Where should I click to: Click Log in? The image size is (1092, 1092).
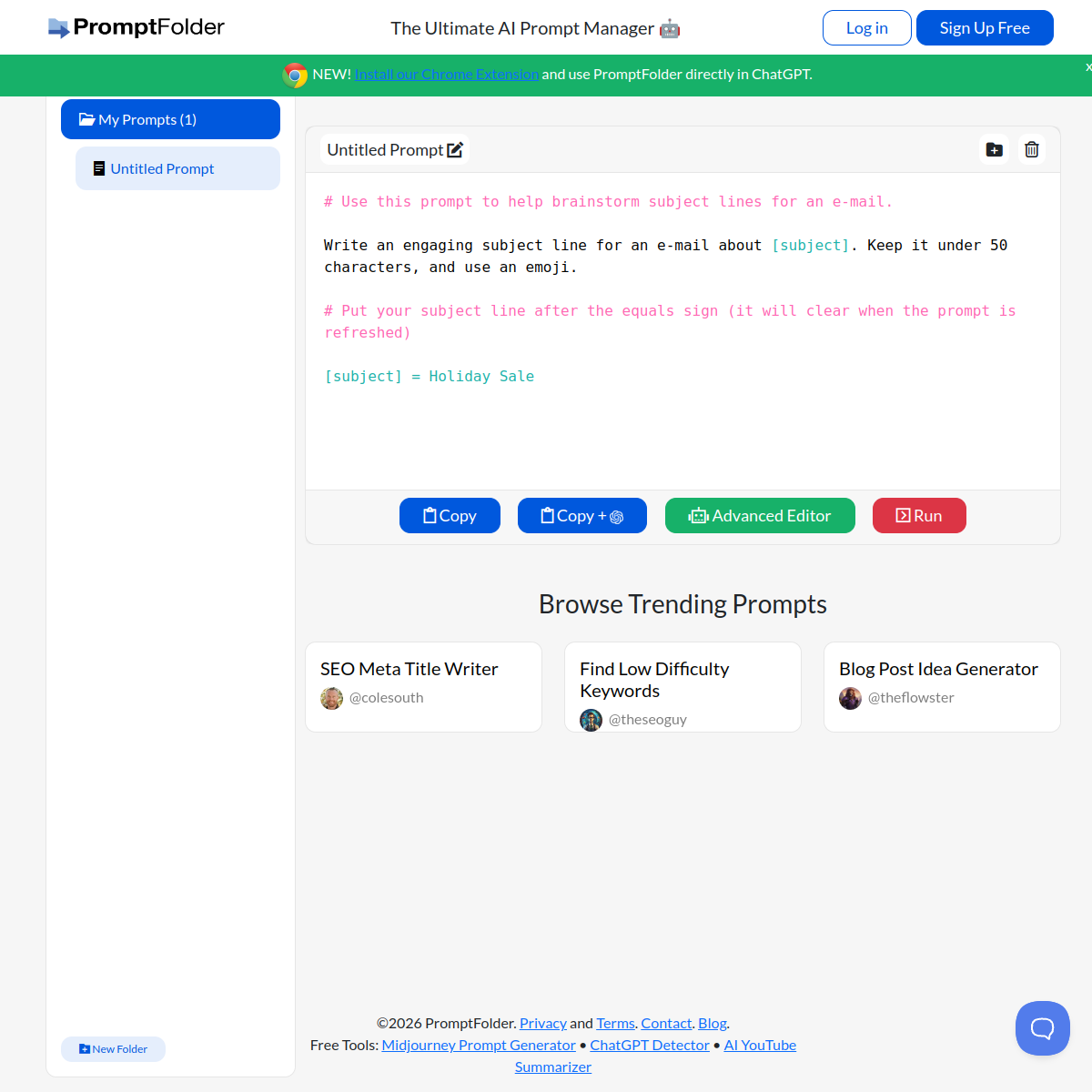pyautogui.click(x=866, y=27)
